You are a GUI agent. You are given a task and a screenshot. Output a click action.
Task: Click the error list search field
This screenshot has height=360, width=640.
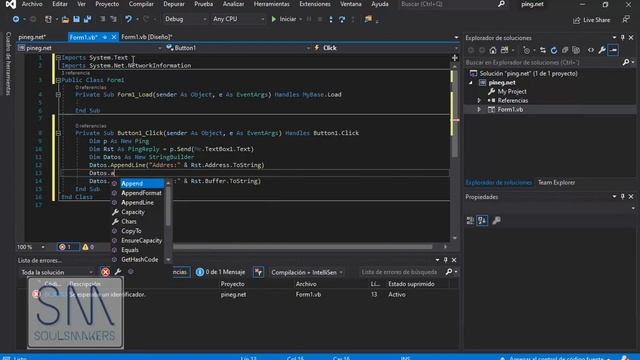click(400, 272)
